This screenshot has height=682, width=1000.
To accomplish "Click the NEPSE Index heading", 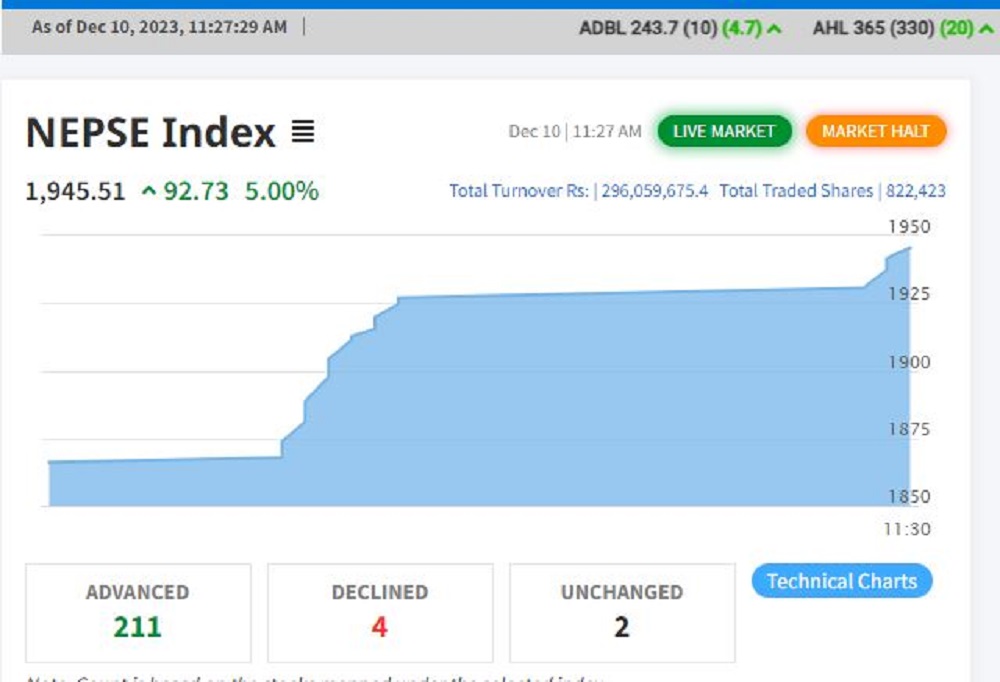I will coord(150,132).
